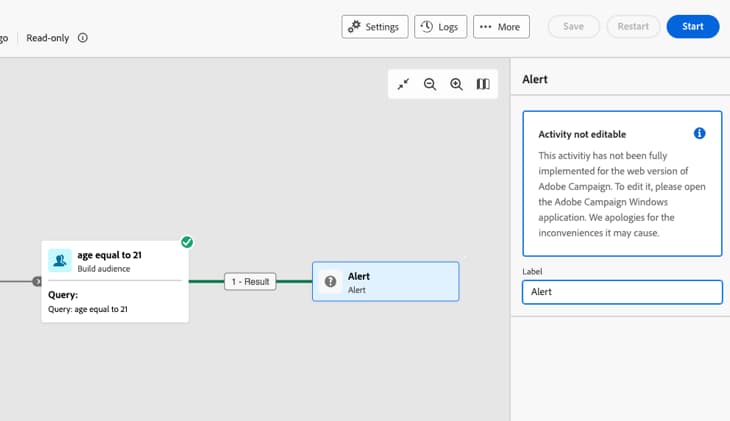Select the age equal to 21 activity

click(115, 281)
